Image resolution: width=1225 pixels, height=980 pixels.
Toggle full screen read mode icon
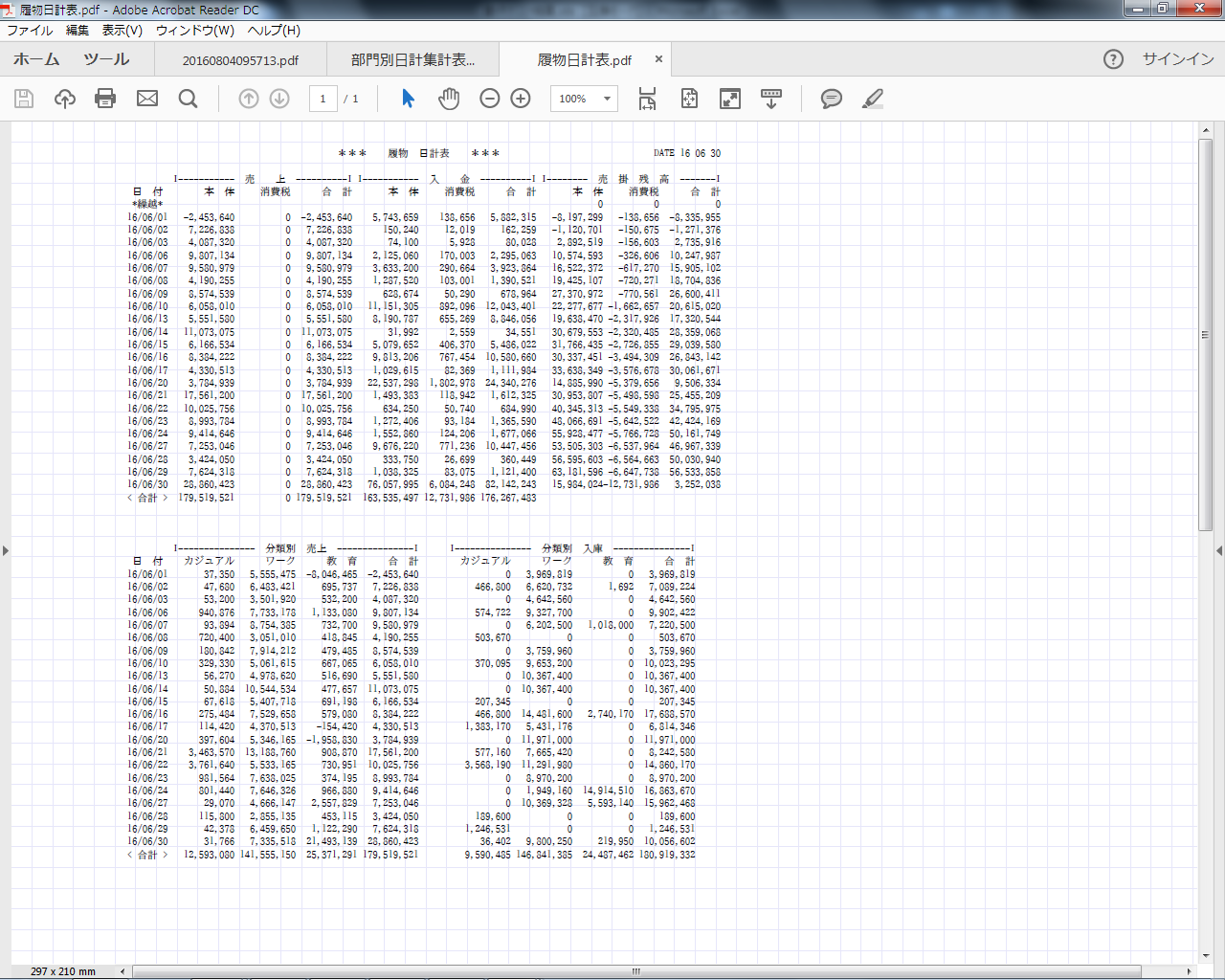pyautogui.click(x=730, y=99)
